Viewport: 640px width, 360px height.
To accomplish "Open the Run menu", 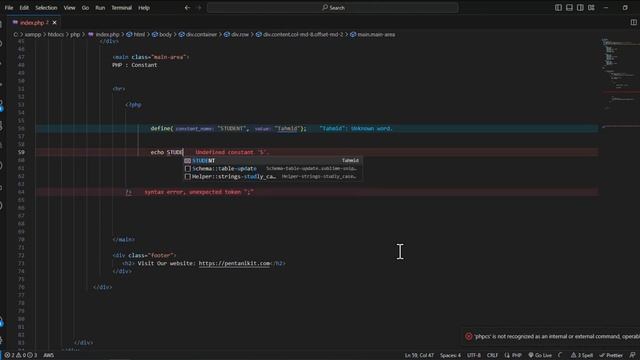I will point(100,8).
